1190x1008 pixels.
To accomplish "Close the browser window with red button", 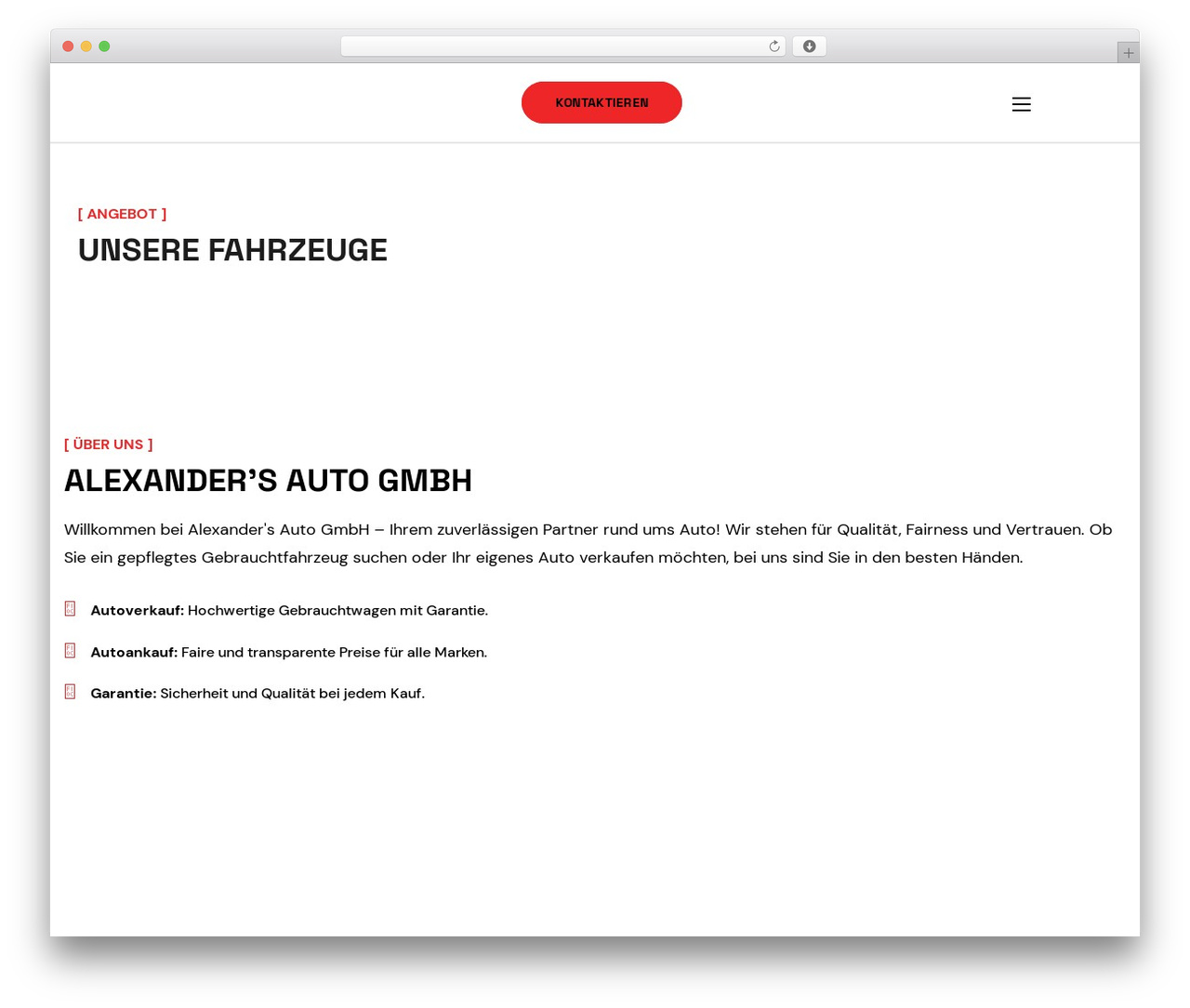I will (68, 46).
